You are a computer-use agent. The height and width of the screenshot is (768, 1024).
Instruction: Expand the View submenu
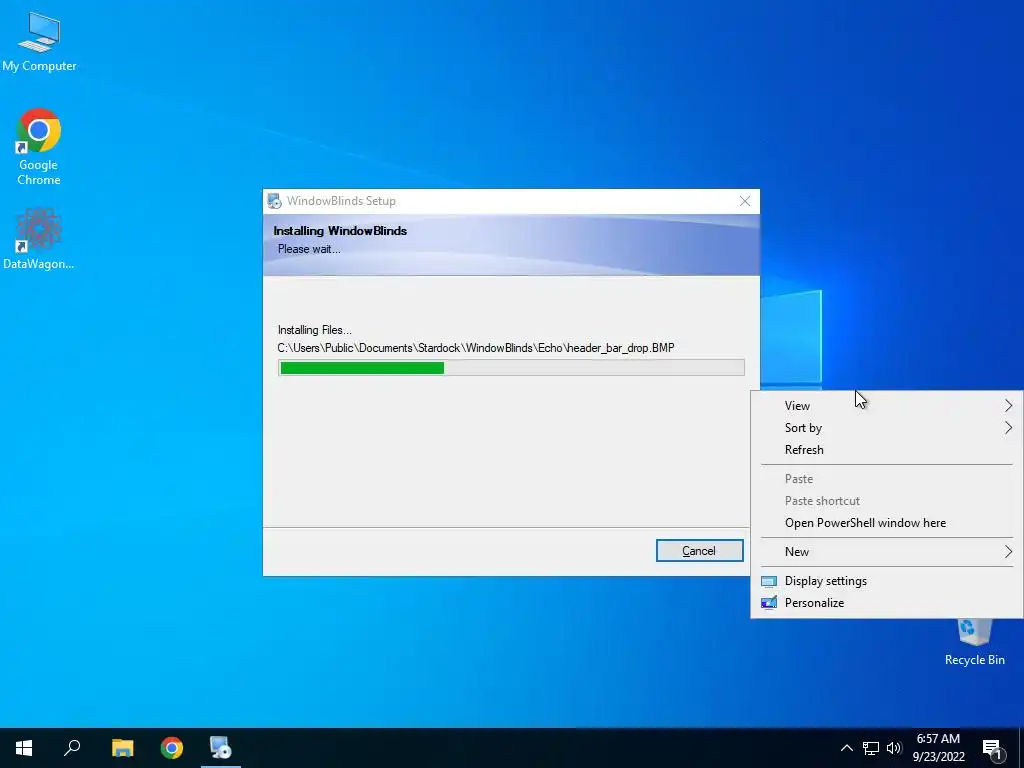point(887,406)
